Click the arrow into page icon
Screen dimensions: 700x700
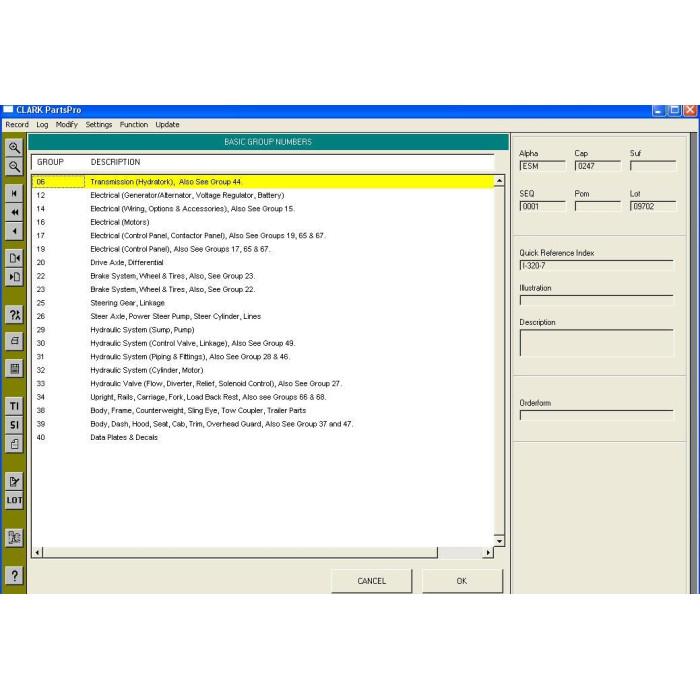pos(14,277)
